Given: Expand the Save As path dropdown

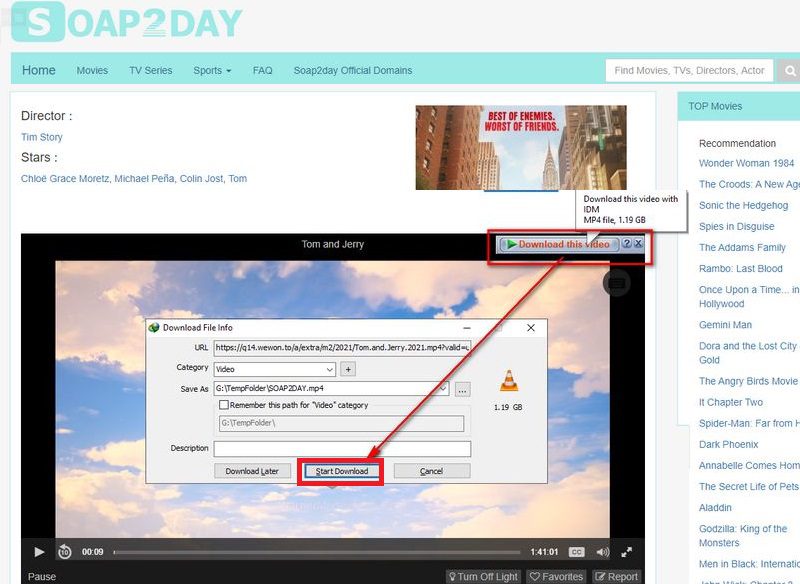Looking at the screenshot, I should [443, 388].
